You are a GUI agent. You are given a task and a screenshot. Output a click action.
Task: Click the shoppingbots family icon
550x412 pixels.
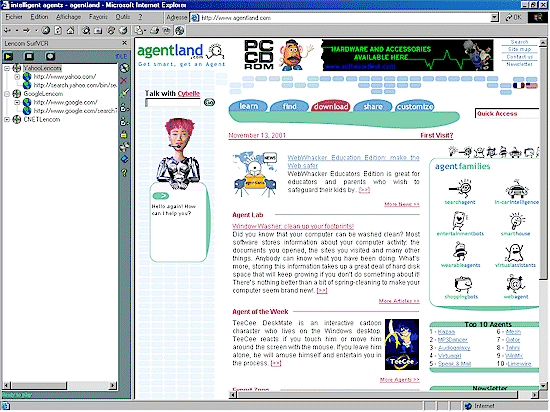(x=463, y=284)
